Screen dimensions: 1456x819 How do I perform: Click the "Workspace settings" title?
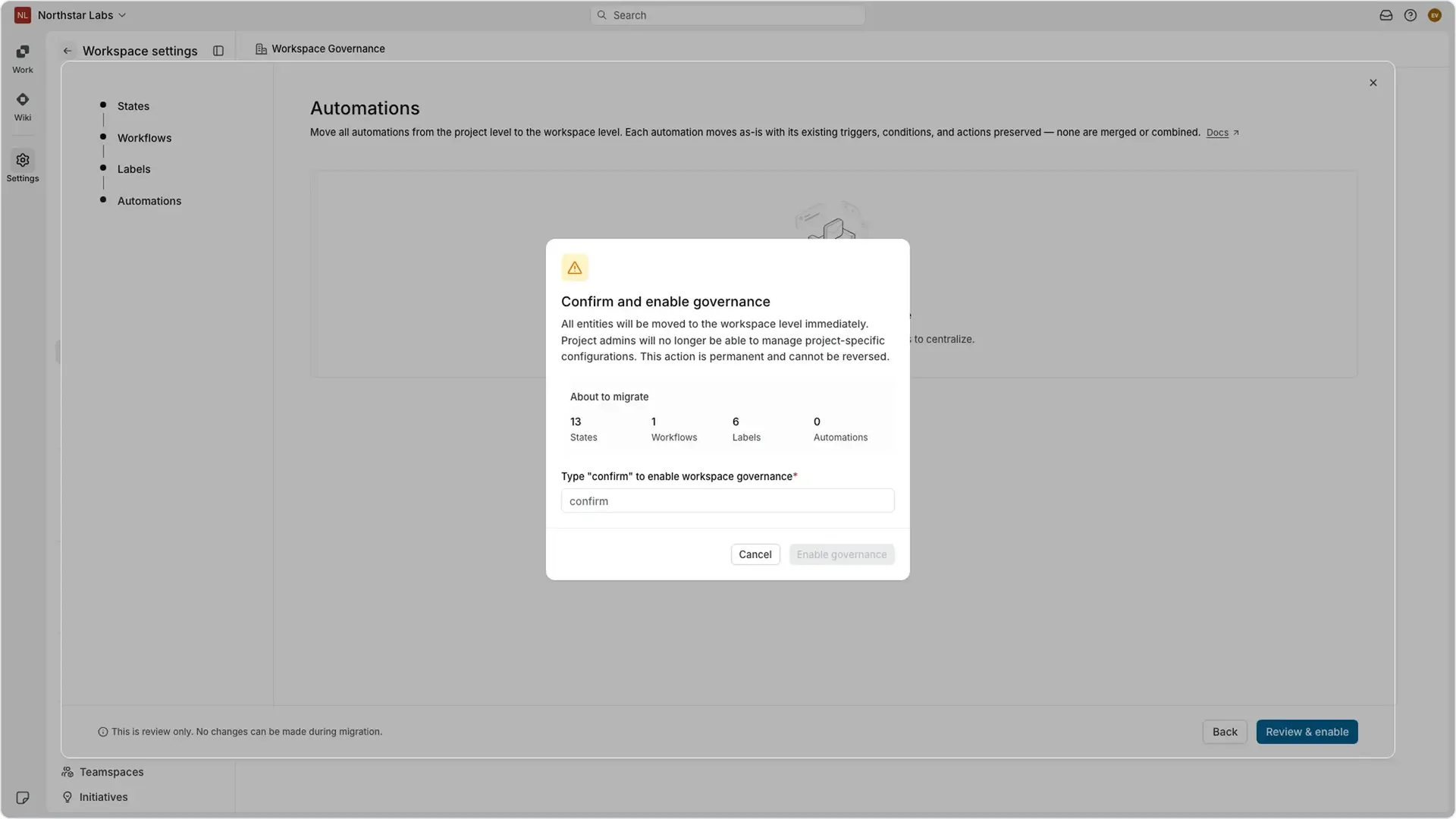click(140, 51)
